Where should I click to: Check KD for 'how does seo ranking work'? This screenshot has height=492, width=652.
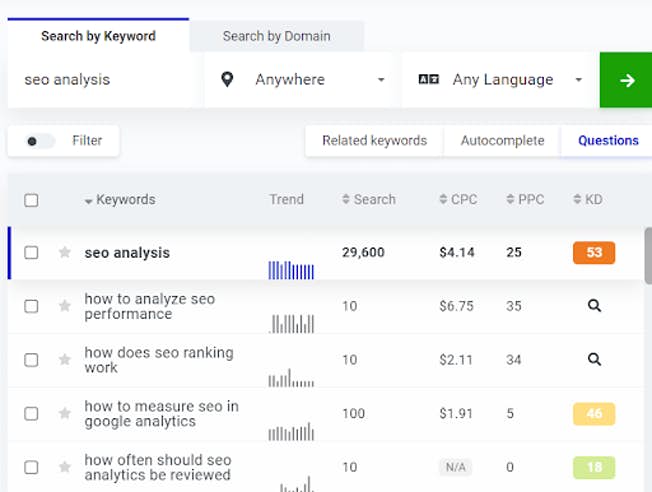coord(594,360)
